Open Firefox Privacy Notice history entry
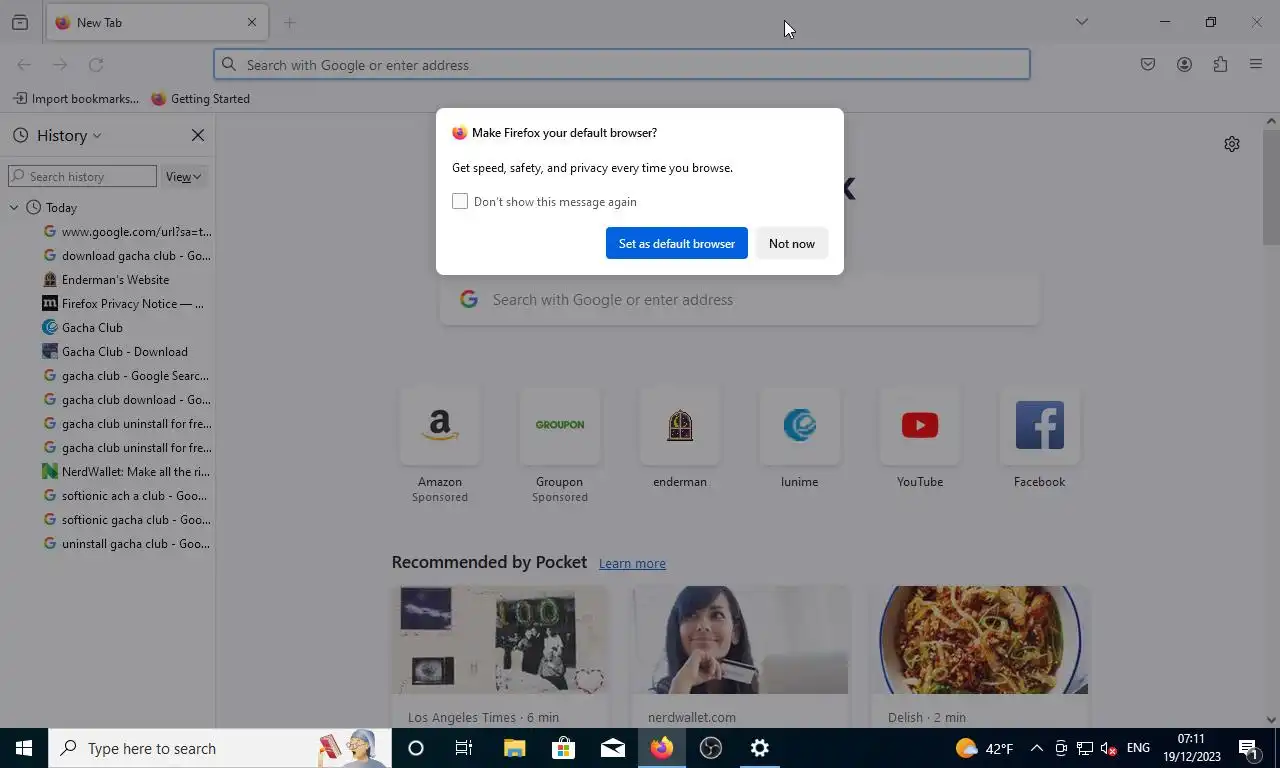The width and height of the screenshot is (1280, 768). pos(124,304)
